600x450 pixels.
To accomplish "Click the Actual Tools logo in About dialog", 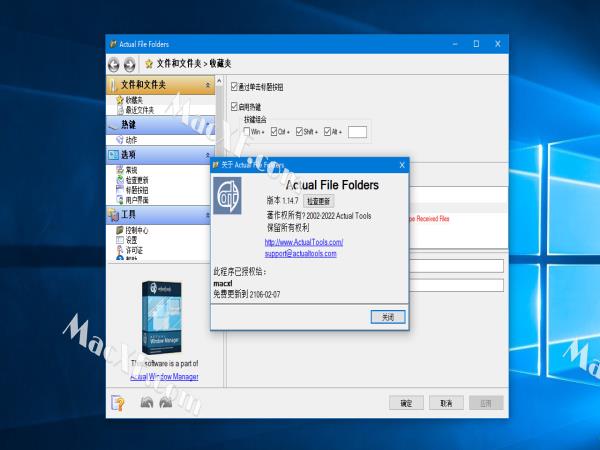I will (x=227, y=196).
